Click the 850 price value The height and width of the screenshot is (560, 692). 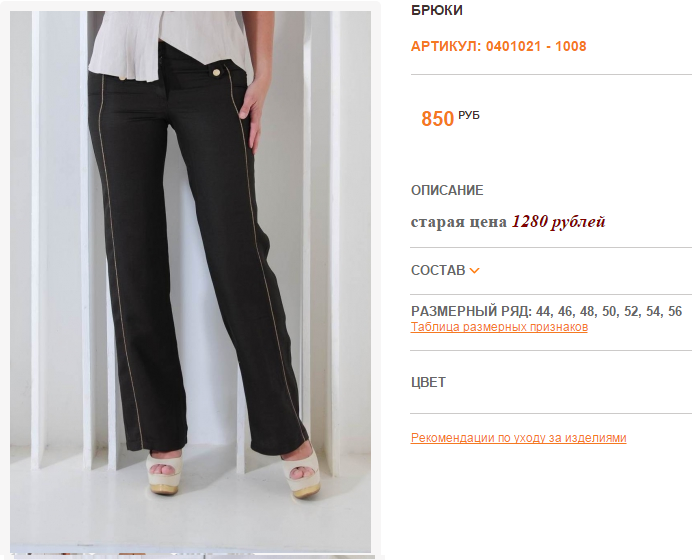coord(437,119)
